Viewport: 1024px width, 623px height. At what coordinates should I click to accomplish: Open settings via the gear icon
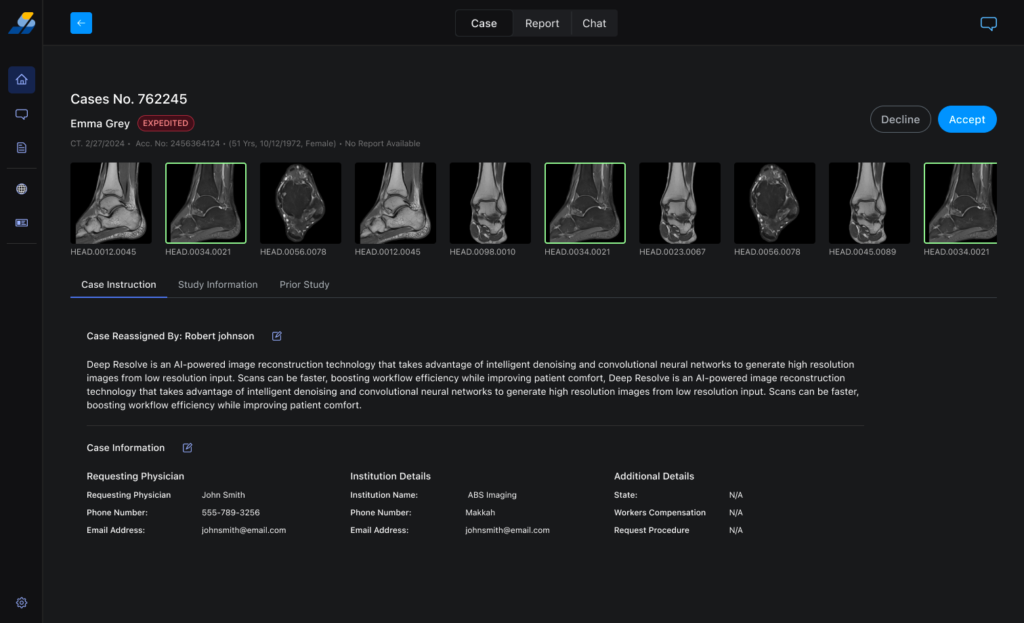[21, 603]
